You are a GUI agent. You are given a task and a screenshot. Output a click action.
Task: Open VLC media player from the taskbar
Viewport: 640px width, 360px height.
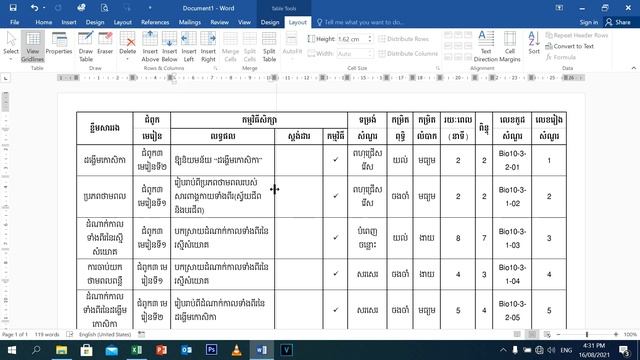(x=236, y=350)
